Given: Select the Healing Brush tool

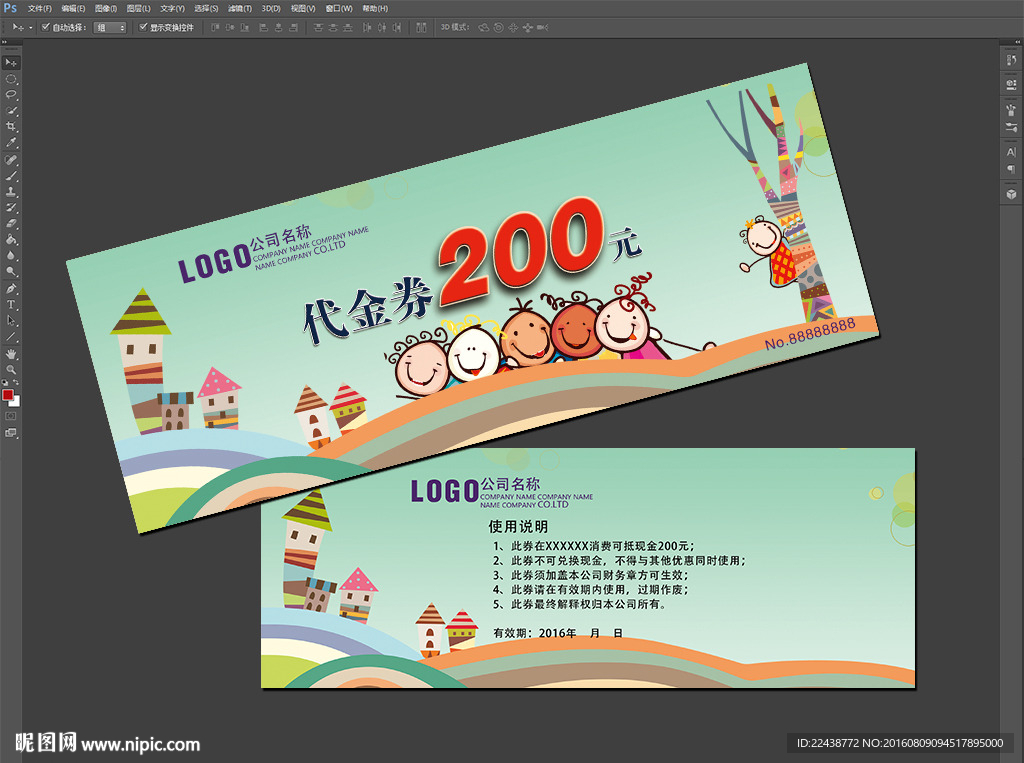Looking at the screenshot, I should (11, 160).
